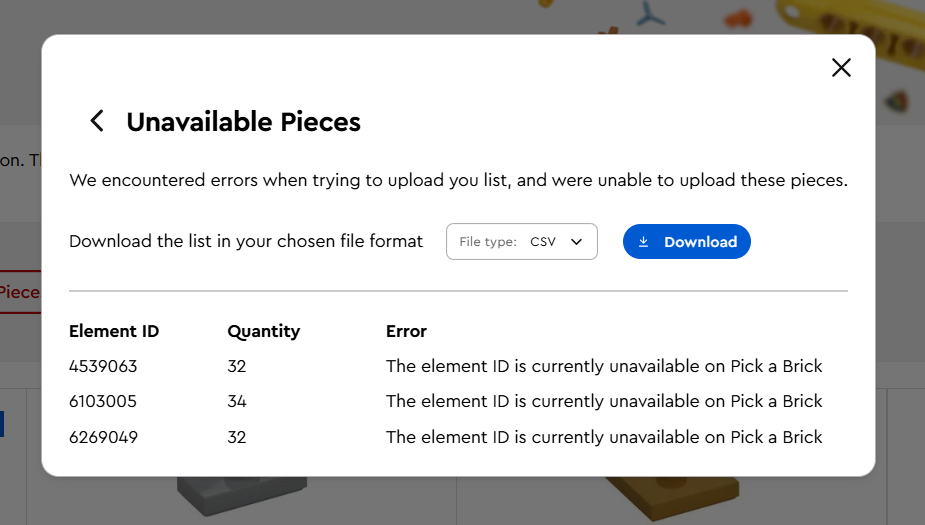Close the Unavailable Pieces dialog
This screenshot has height=525, width=925.
click(841, 68)
